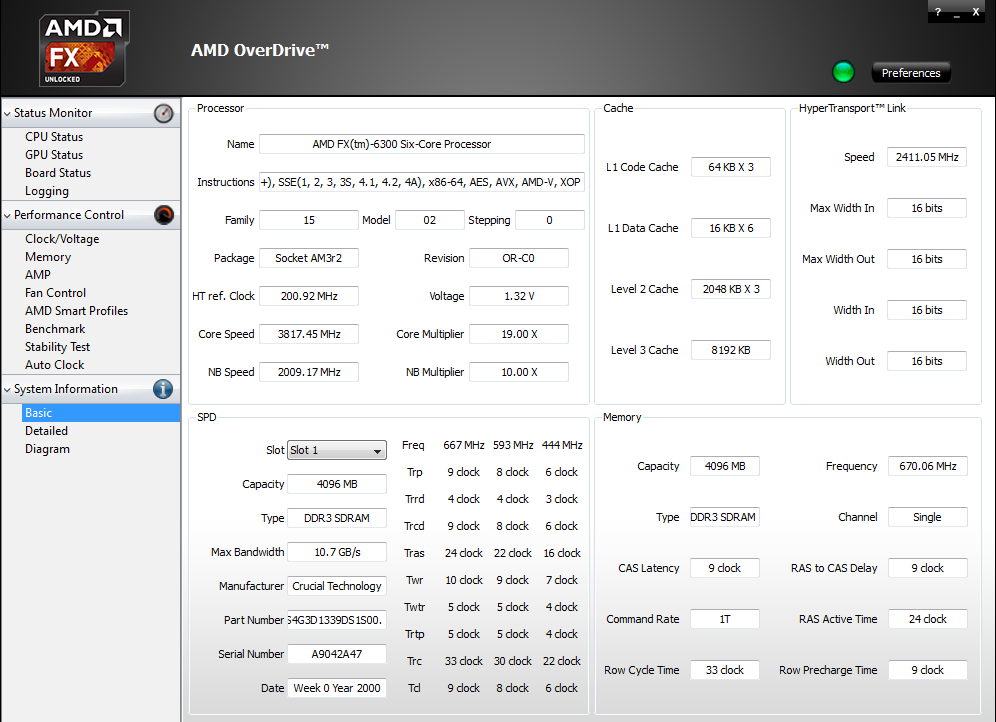Switch to Detailed system information

(x=46, y=431)
